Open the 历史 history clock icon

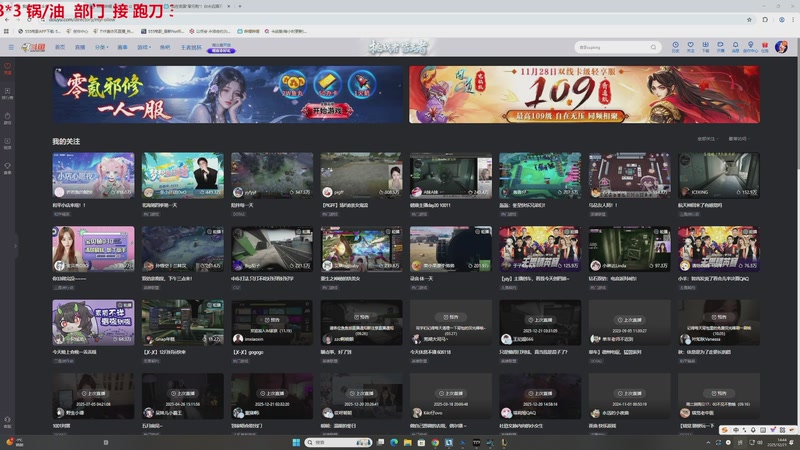[x=675, y=47]
